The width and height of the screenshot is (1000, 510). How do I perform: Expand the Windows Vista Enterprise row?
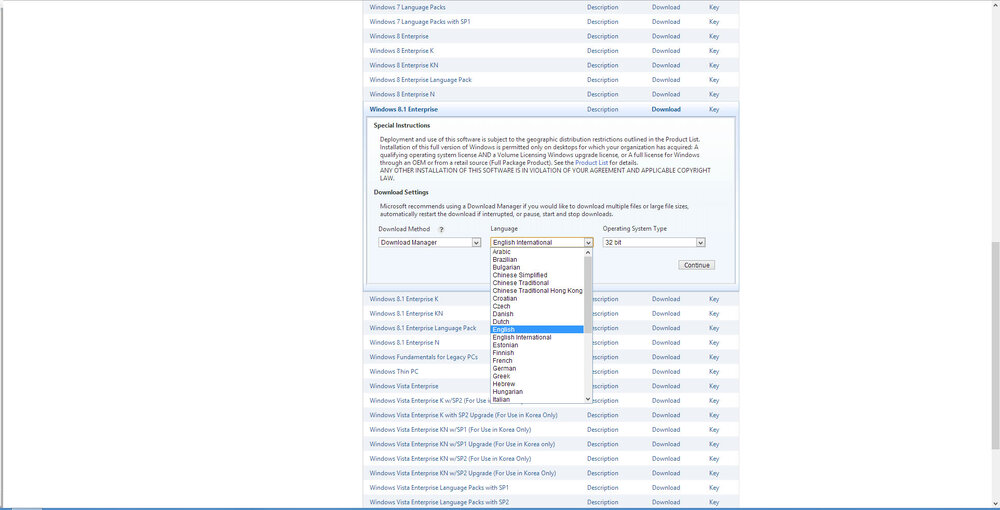[404, 386]
